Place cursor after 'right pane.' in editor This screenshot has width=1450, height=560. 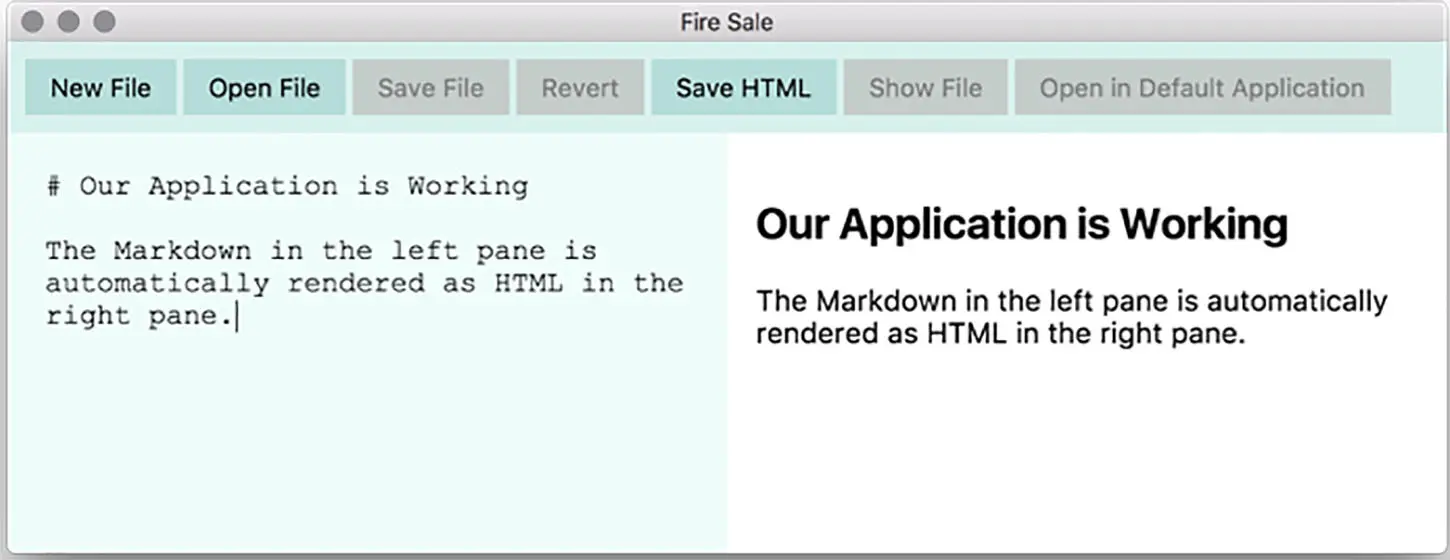coord(236,317)
